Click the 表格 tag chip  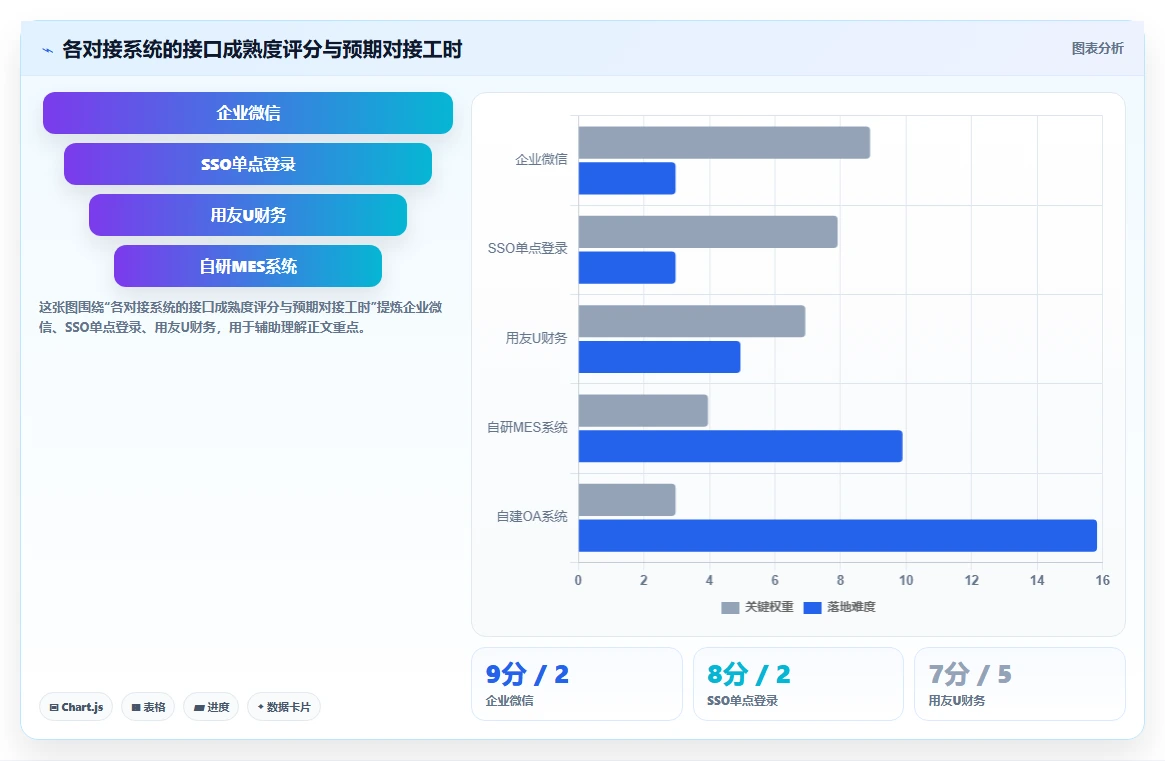[x=148, y=707]
